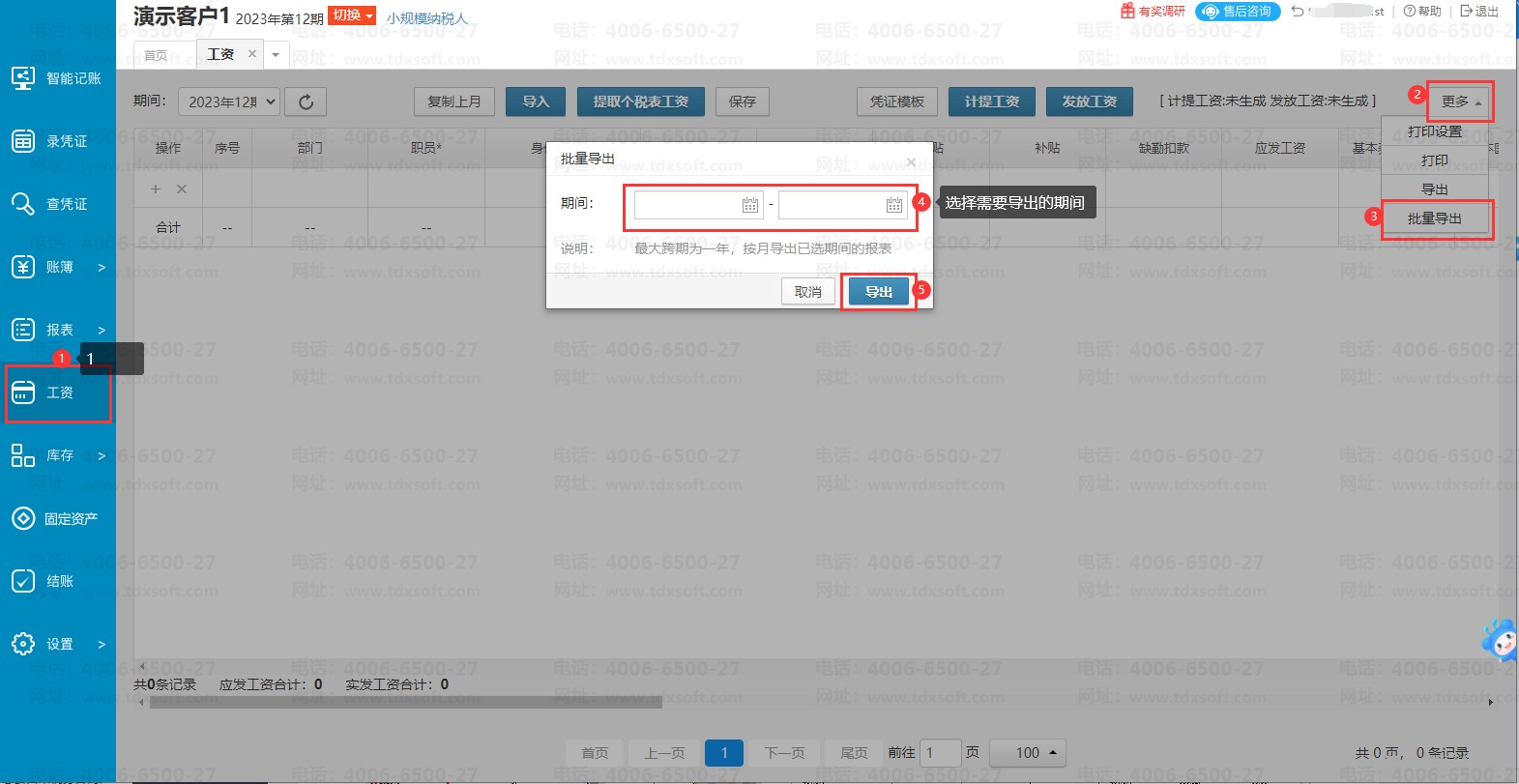1519x784 pixels.
Task: Click the 固定资产 fixed assets icon
Action: (23, 519)
